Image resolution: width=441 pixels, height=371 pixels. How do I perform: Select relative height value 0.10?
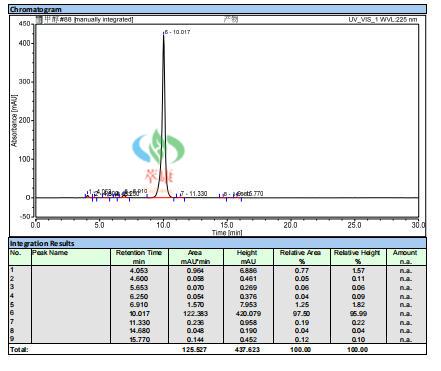358,339
